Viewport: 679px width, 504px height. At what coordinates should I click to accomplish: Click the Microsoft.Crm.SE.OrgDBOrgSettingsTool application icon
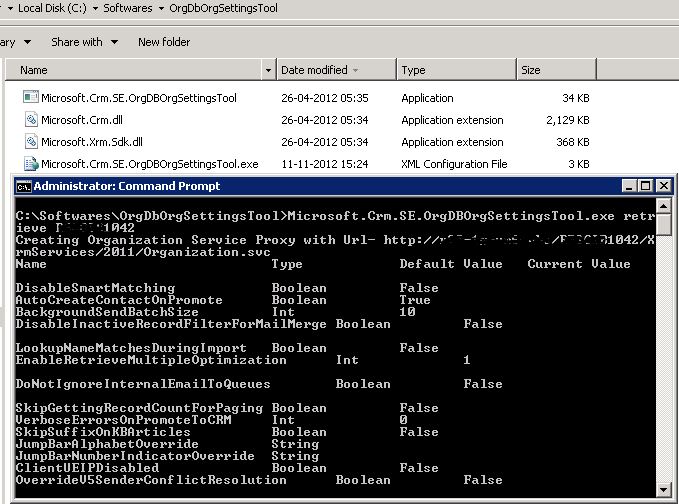31,98
